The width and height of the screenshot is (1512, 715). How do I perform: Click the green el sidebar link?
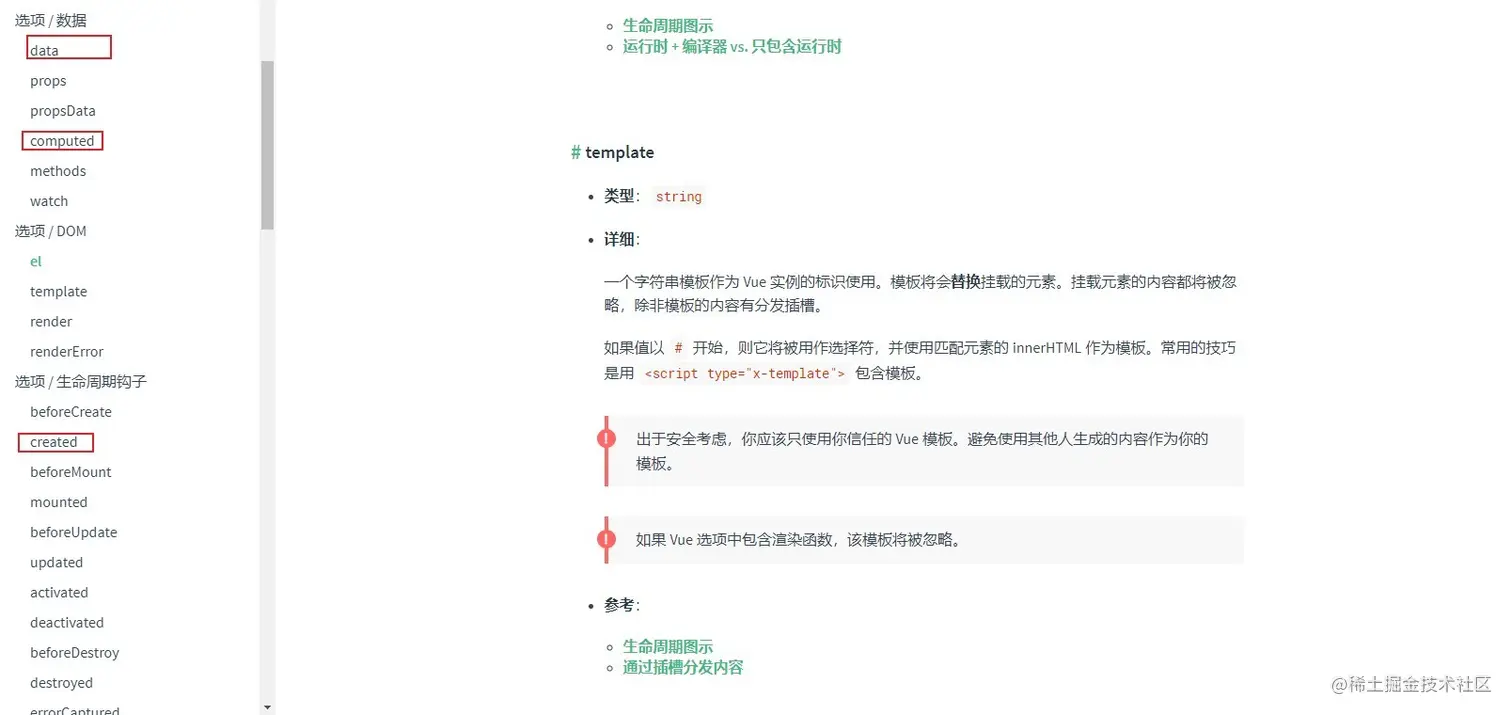tap(36, 261)
